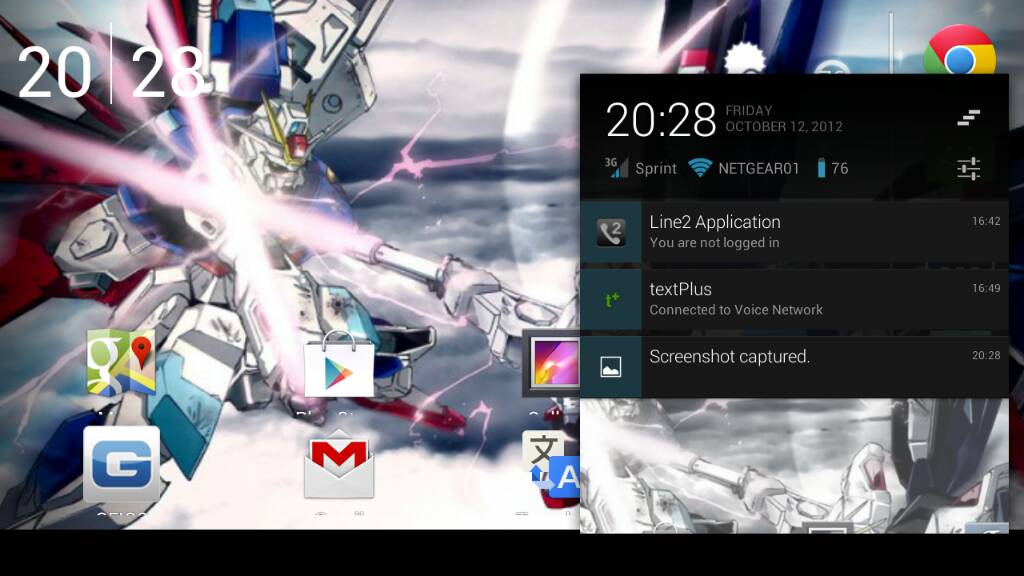Tap the Wi-Fi icon in notification panel
Viewport: 1024px width, 576px height.
click(x=700, y=168)
